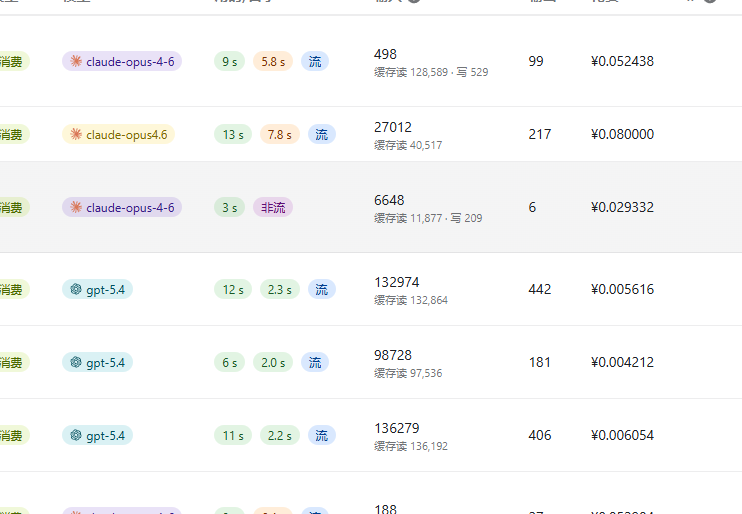Click the output value 217

pos(539,134)
